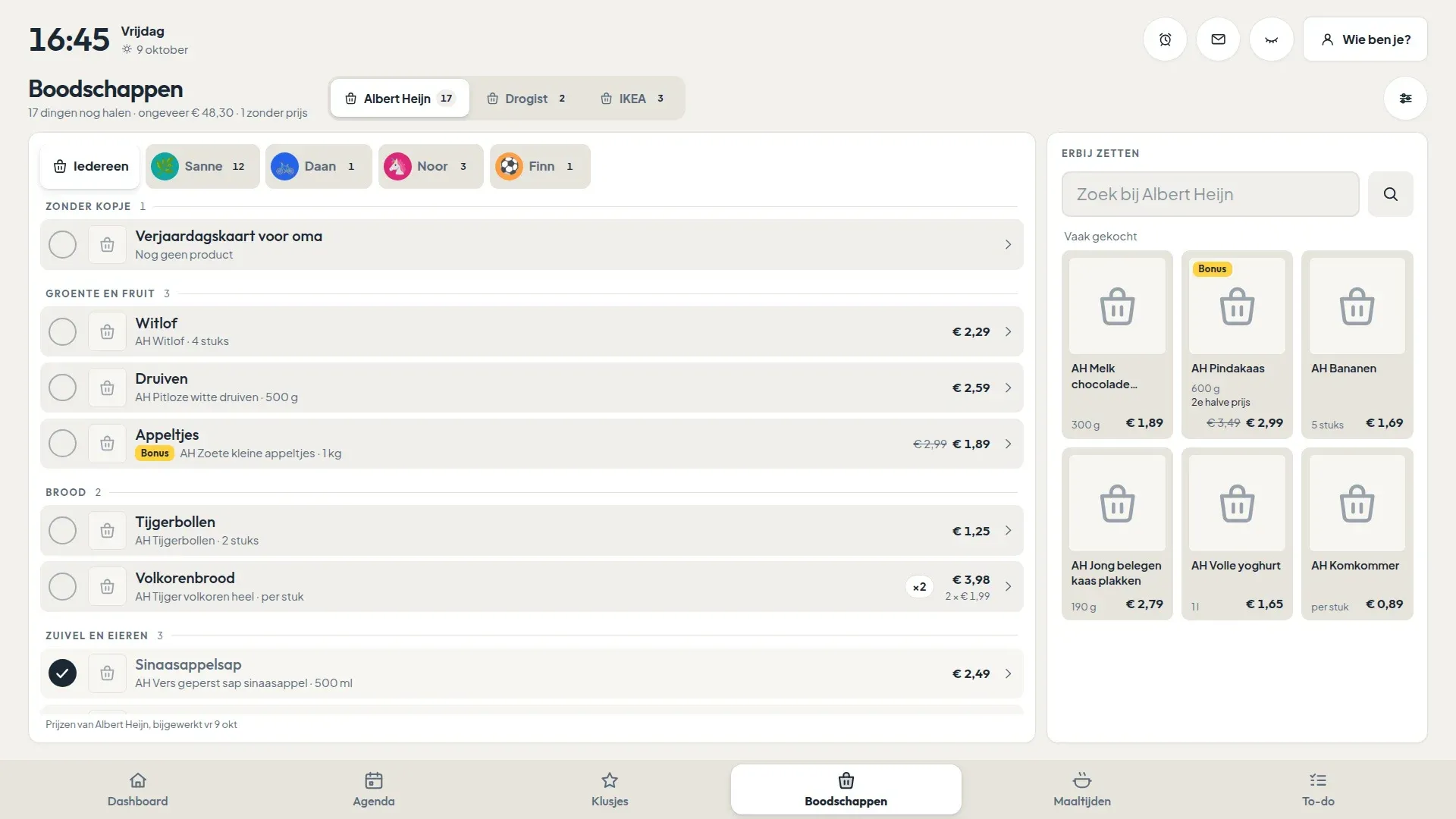Viewport: 1456px width, 819px height.
Task: Add AH Bananen product card
Action: 1357,345
